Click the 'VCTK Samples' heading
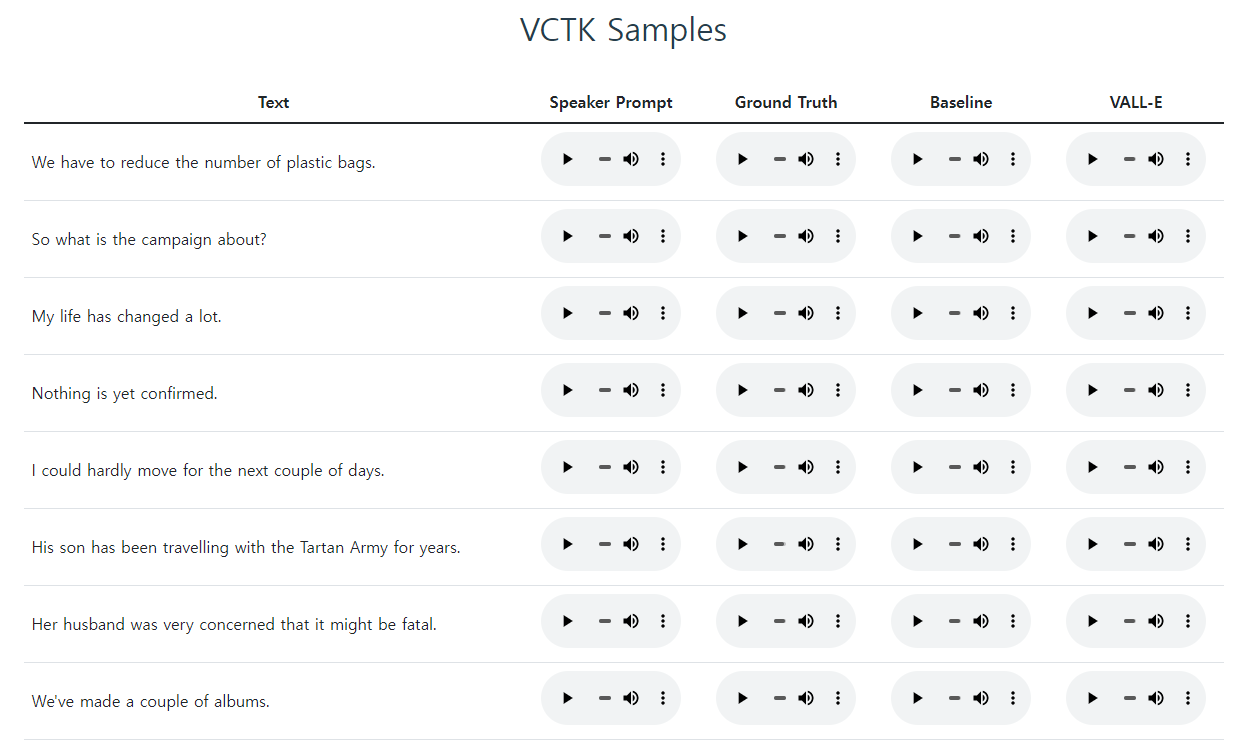 click(x=623, y=29)
